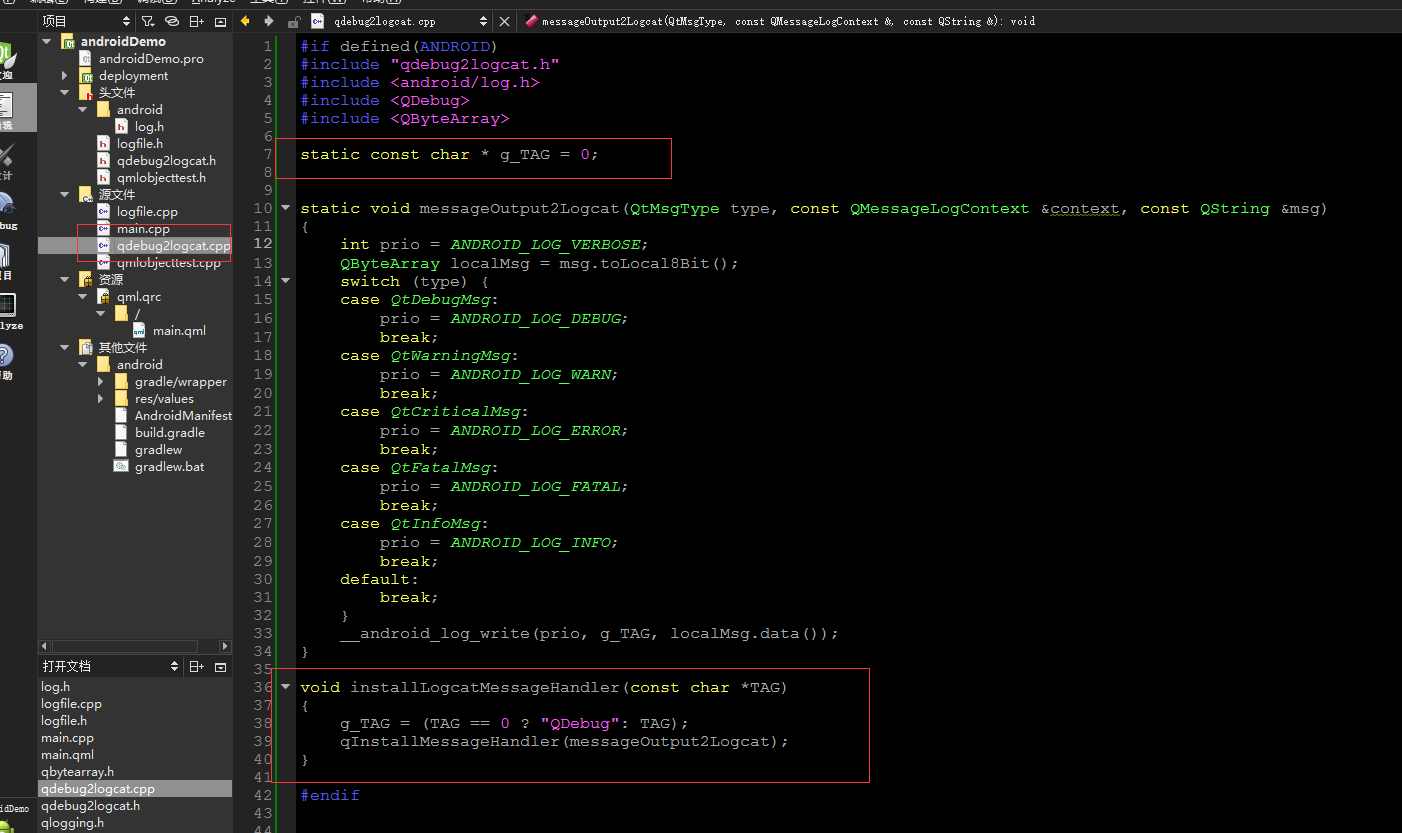Open the Design mode in the sidebar
1402x833 pixels.
tap(10, 160)
